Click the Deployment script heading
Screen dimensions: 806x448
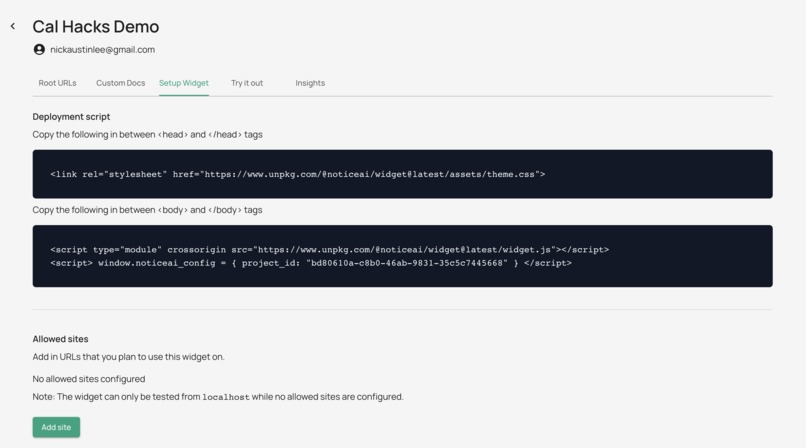point(71,117)
